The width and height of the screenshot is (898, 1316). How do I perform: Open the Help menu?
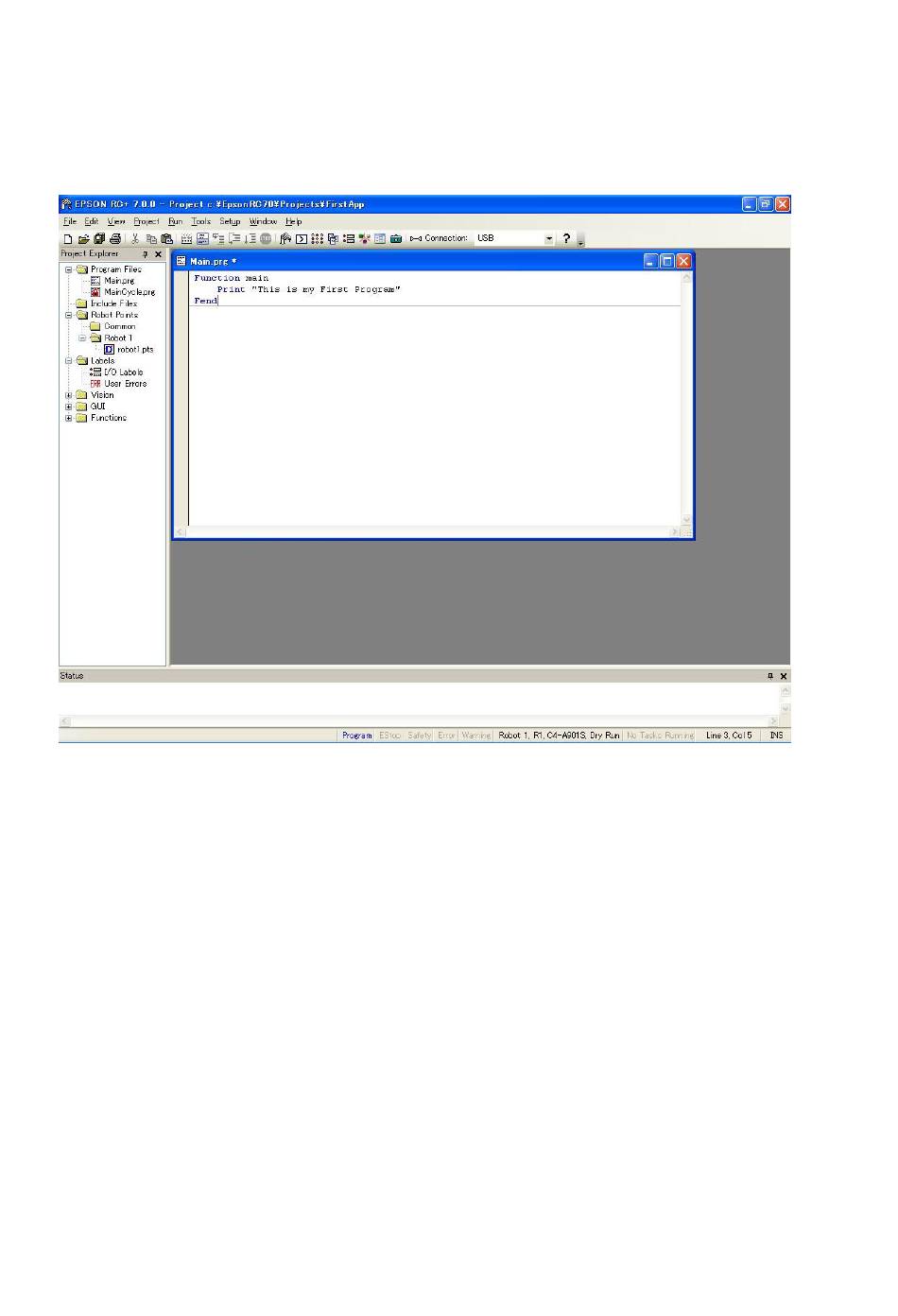coord(293,222)
